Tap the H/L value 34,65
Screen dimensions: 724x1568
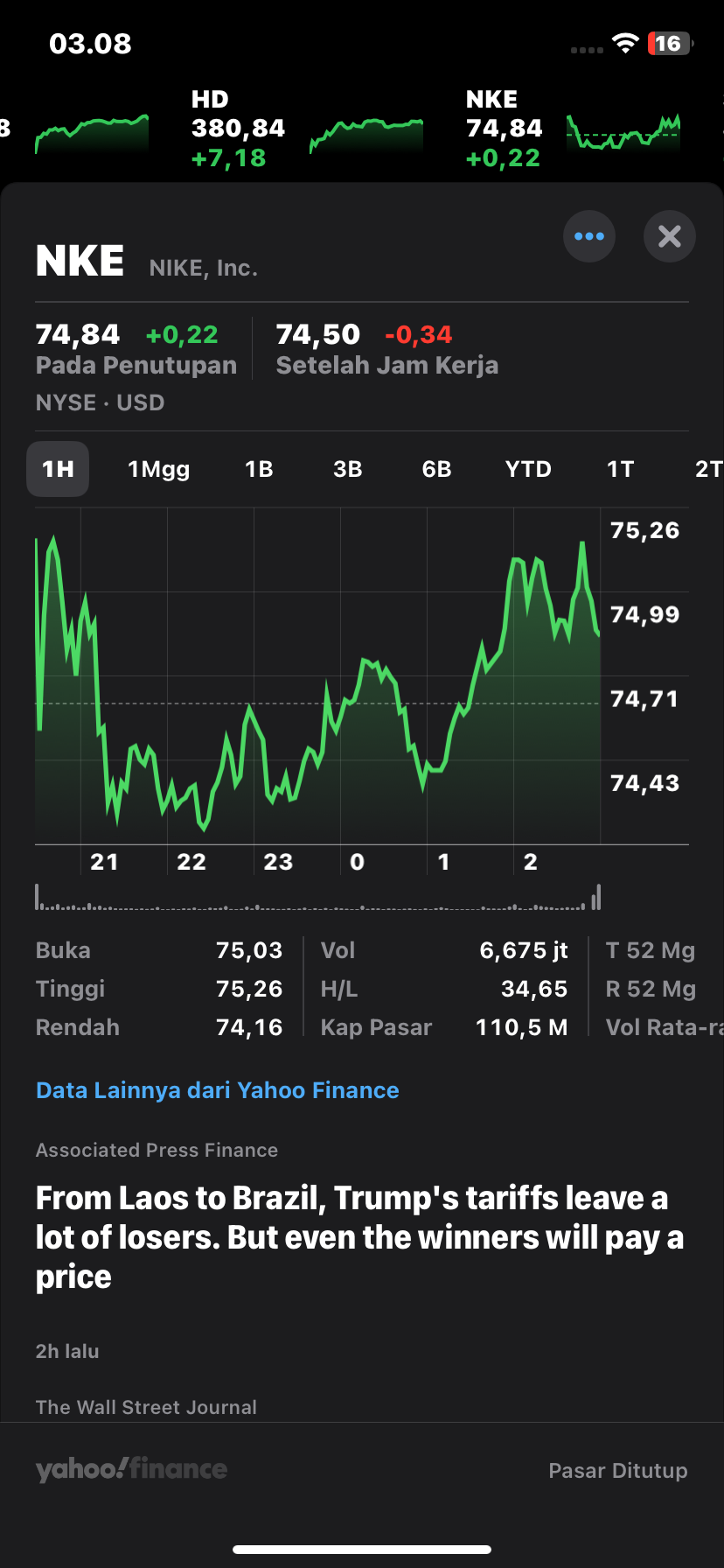point(534,989)
